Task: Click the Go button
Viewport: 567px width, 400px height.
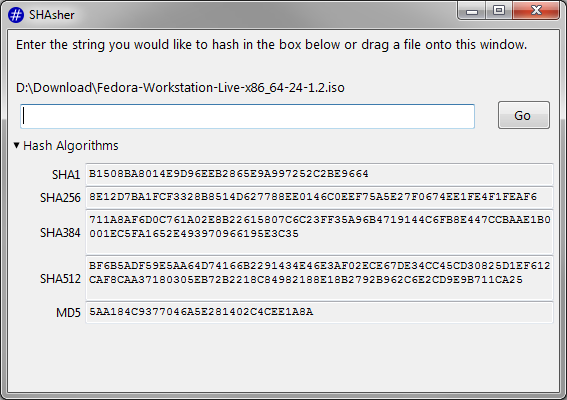Action: pos(524,115)
